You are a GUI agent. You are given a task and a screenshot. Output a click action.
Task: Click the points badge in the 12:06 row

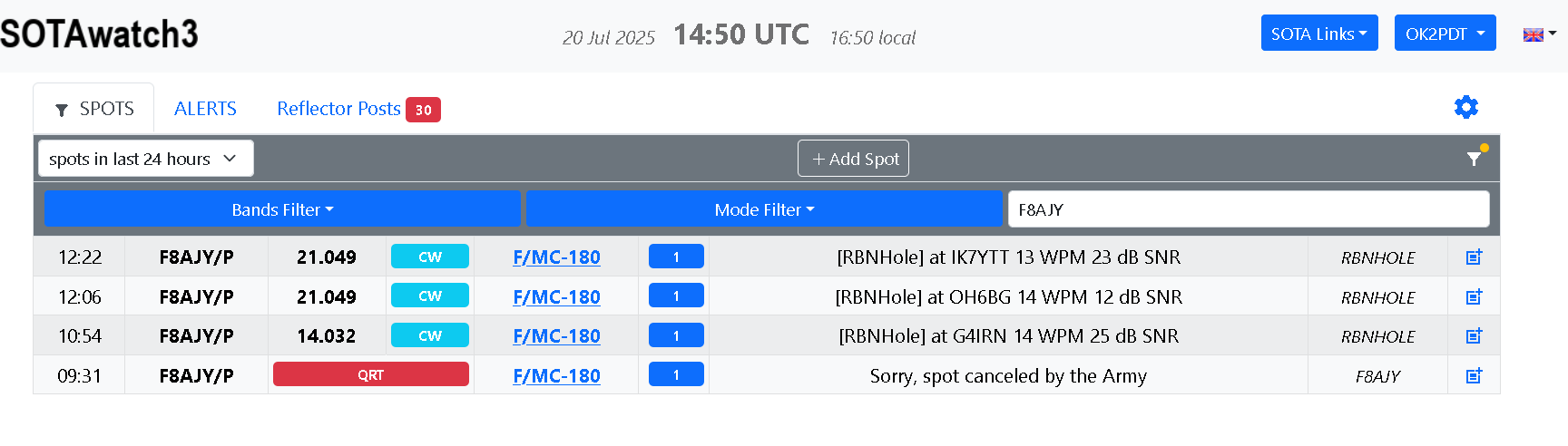pos(676,296)
